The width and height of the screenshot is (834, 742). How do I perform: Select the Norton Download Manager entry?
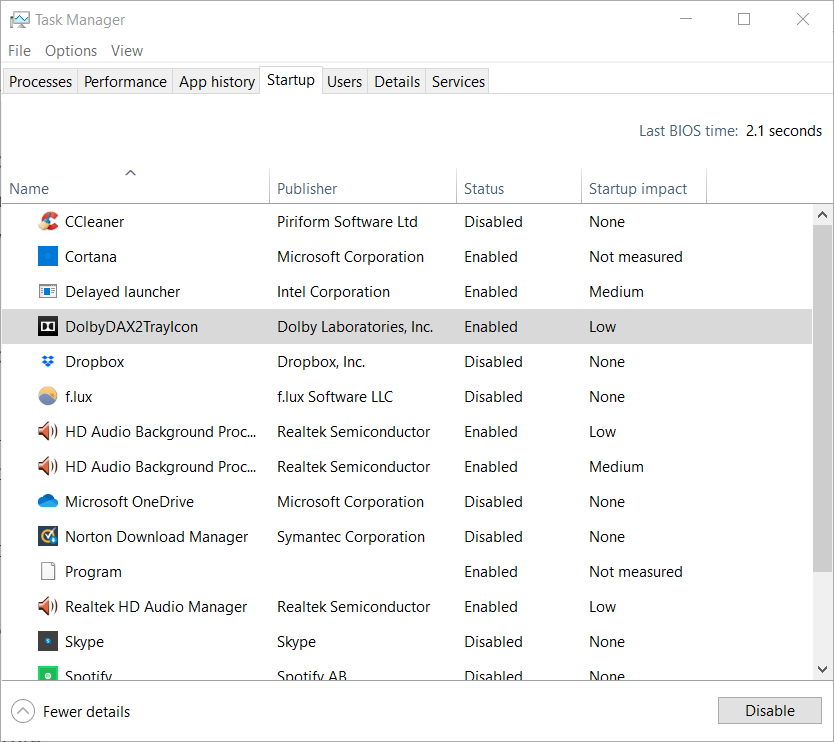coord(156,536)
